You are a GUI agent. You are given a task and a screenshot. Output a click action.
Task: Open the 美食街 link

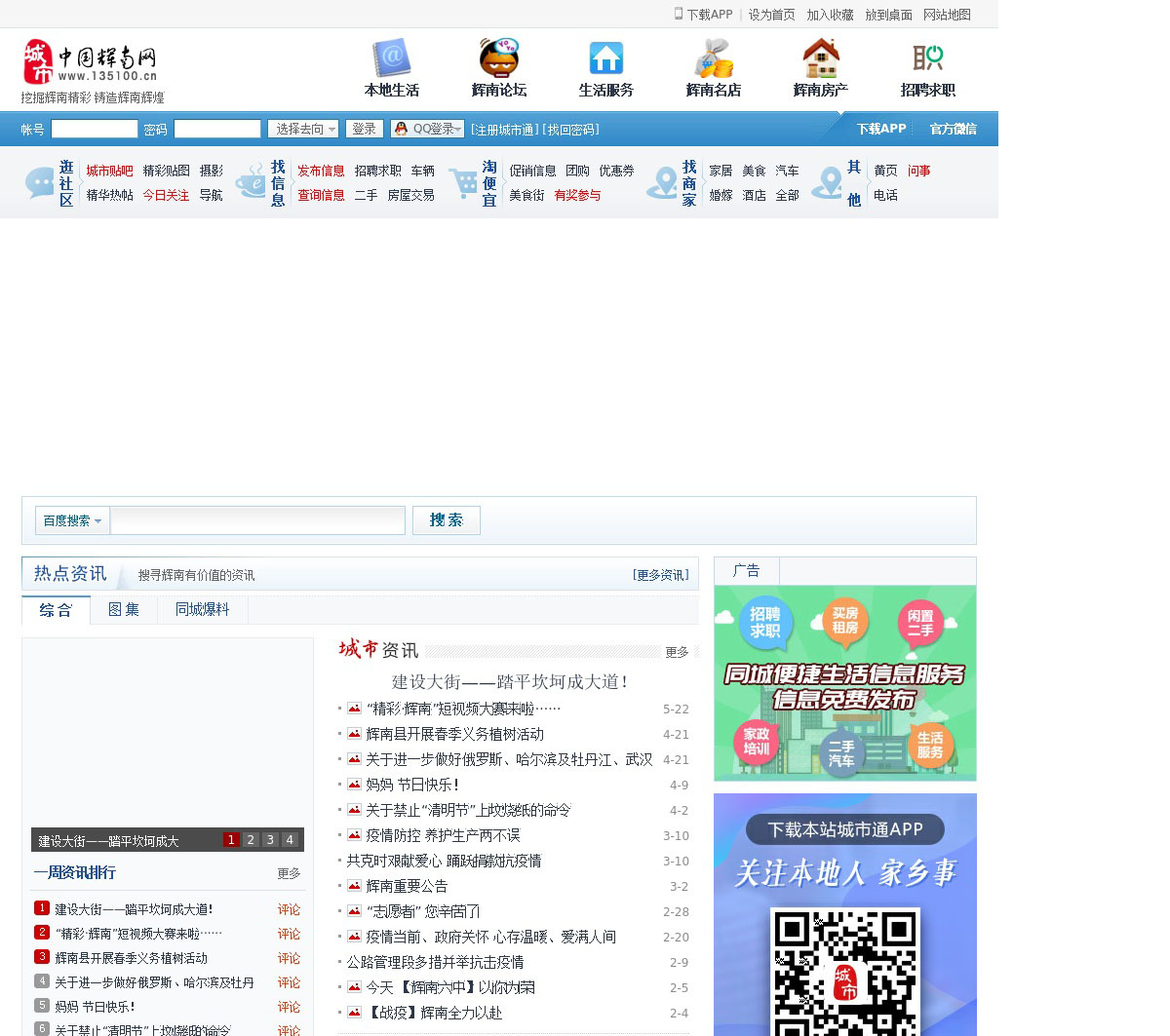[526, 195]
